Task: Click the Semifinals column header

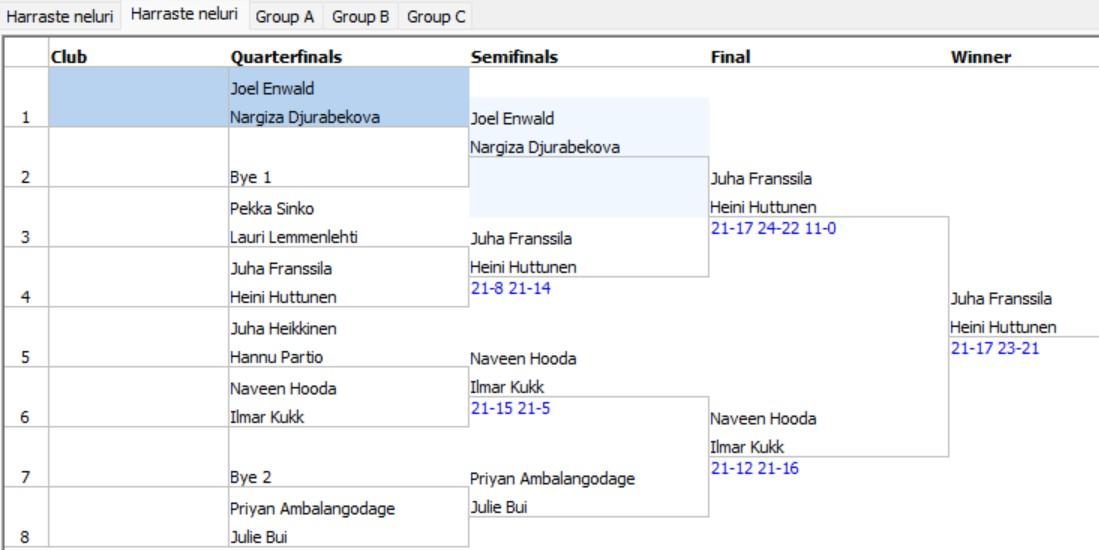Action: tap(514, 57)
